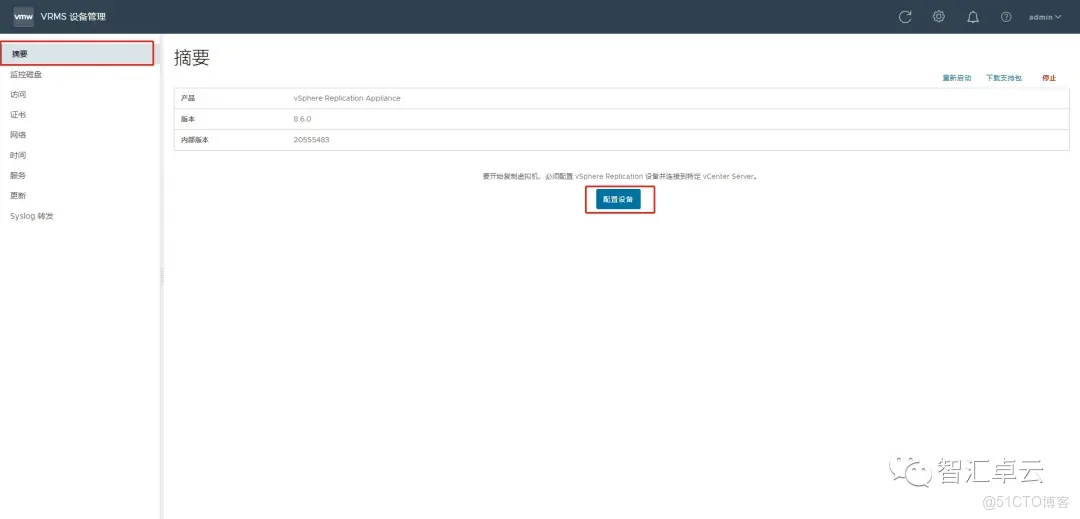Click the refresh icon in header
The width and height of the screenshot is (1080, 519).
[x=905, y=17]
